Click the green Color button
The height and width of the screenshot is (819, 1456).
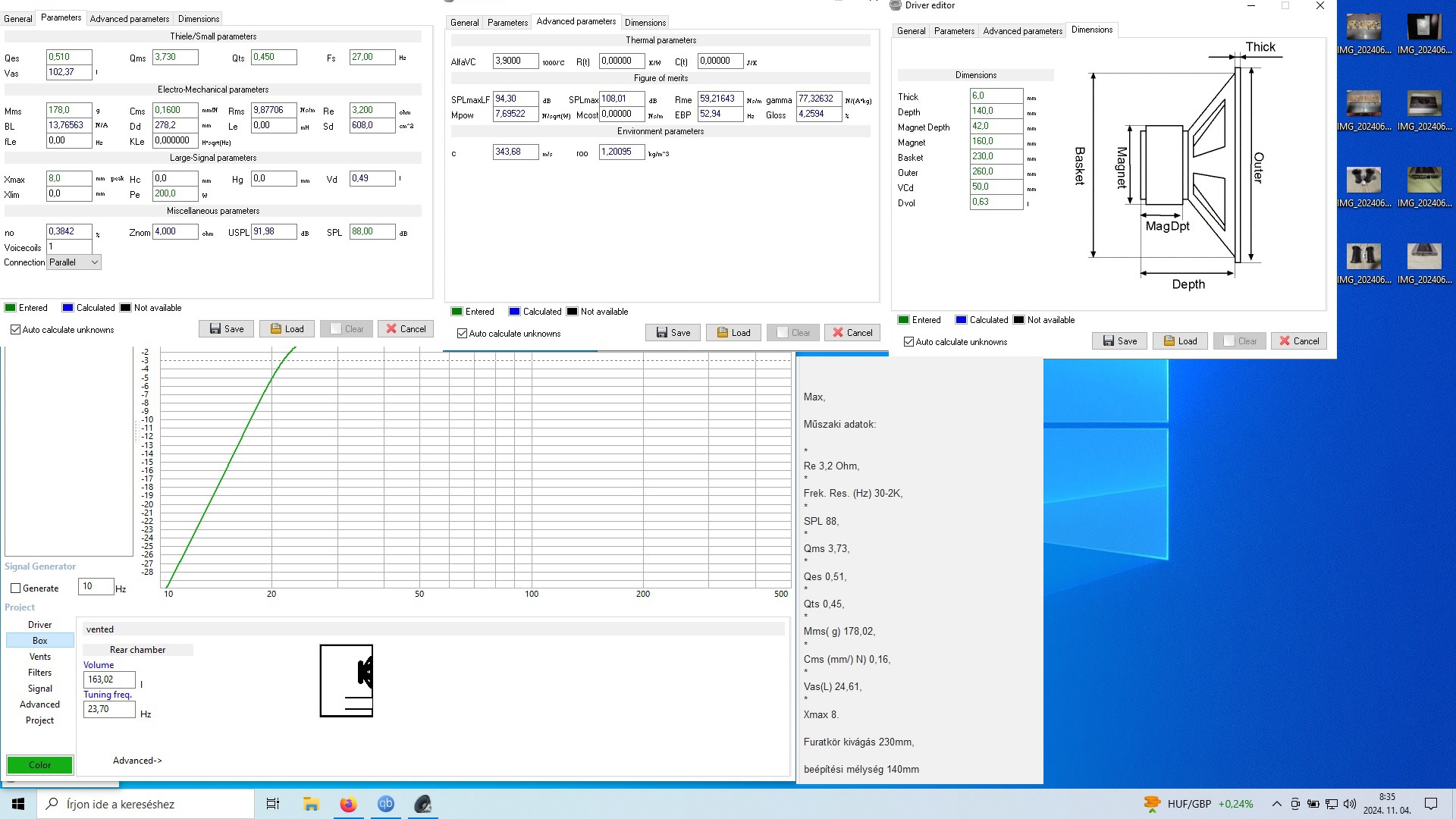[39, 765]
